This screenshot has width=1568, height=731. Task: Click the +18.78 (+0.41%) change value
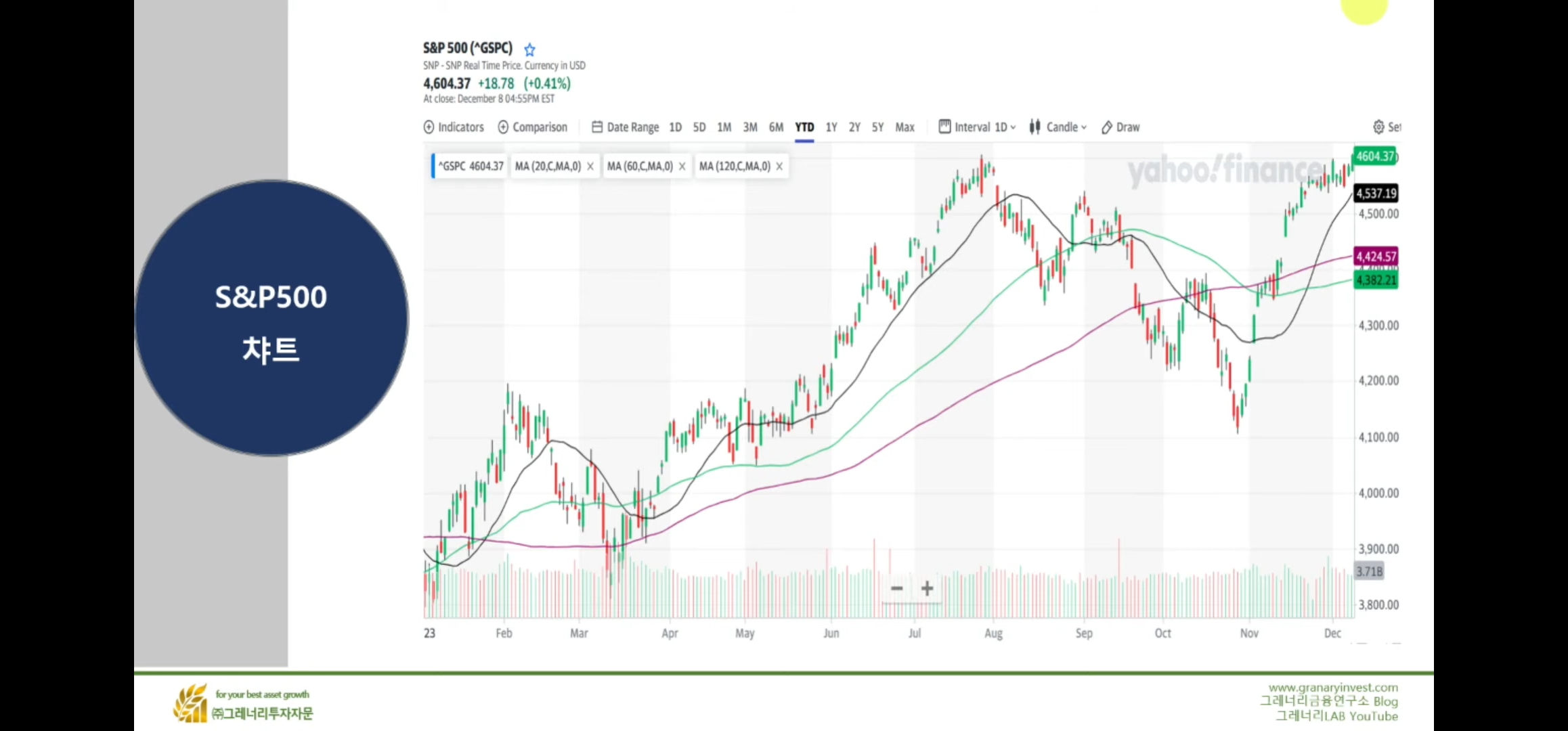tap(524, 83)
